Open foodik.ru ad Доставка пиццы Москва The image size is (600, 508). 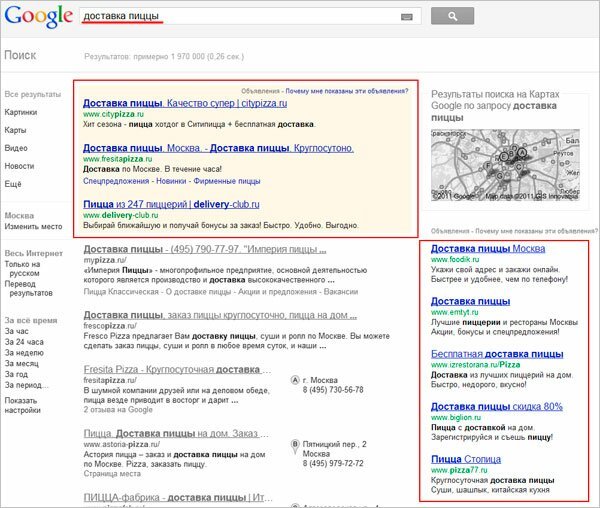pos(488,249)
